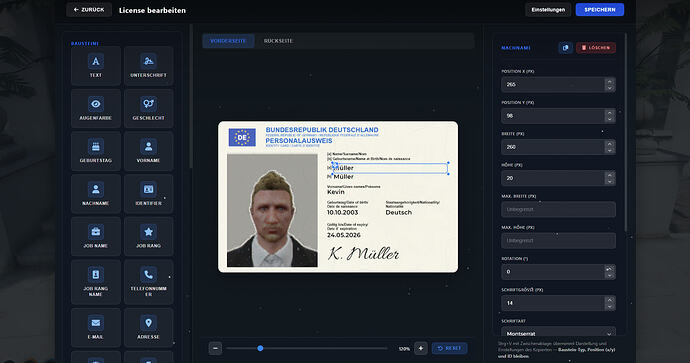Add the Vorname block
Image resolution: width=690 pixels, height=363 pixels.
click(148, 151)
